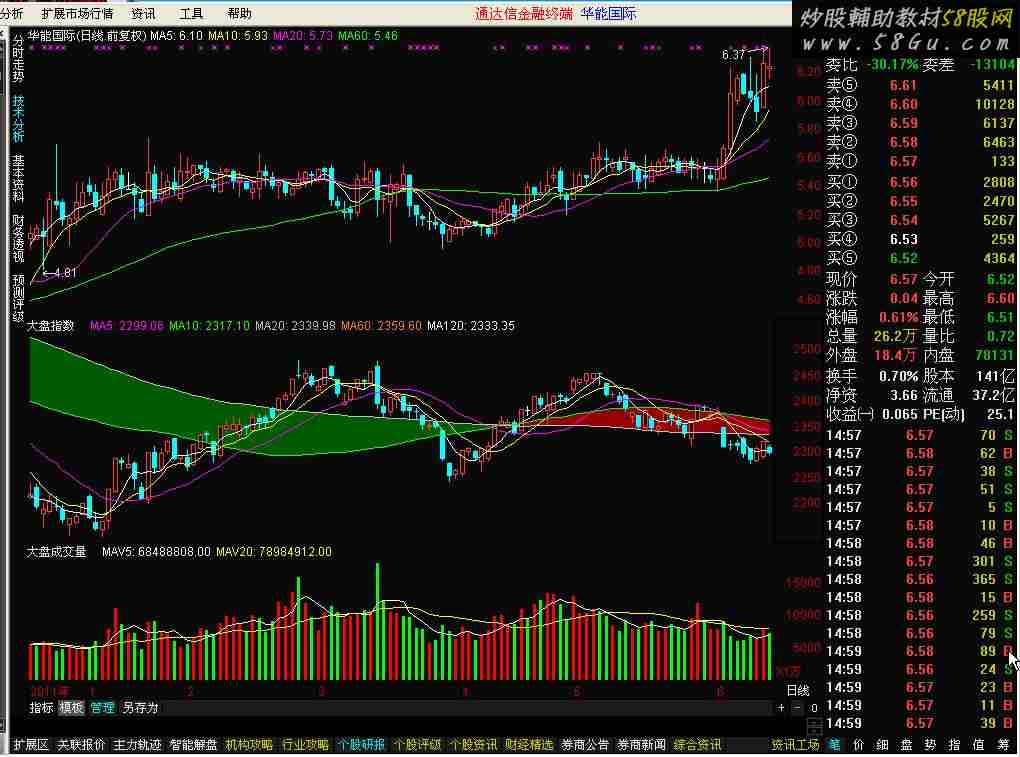Switch to 预测评级 side tab
Screen dimensions: 1020x757
18,298
